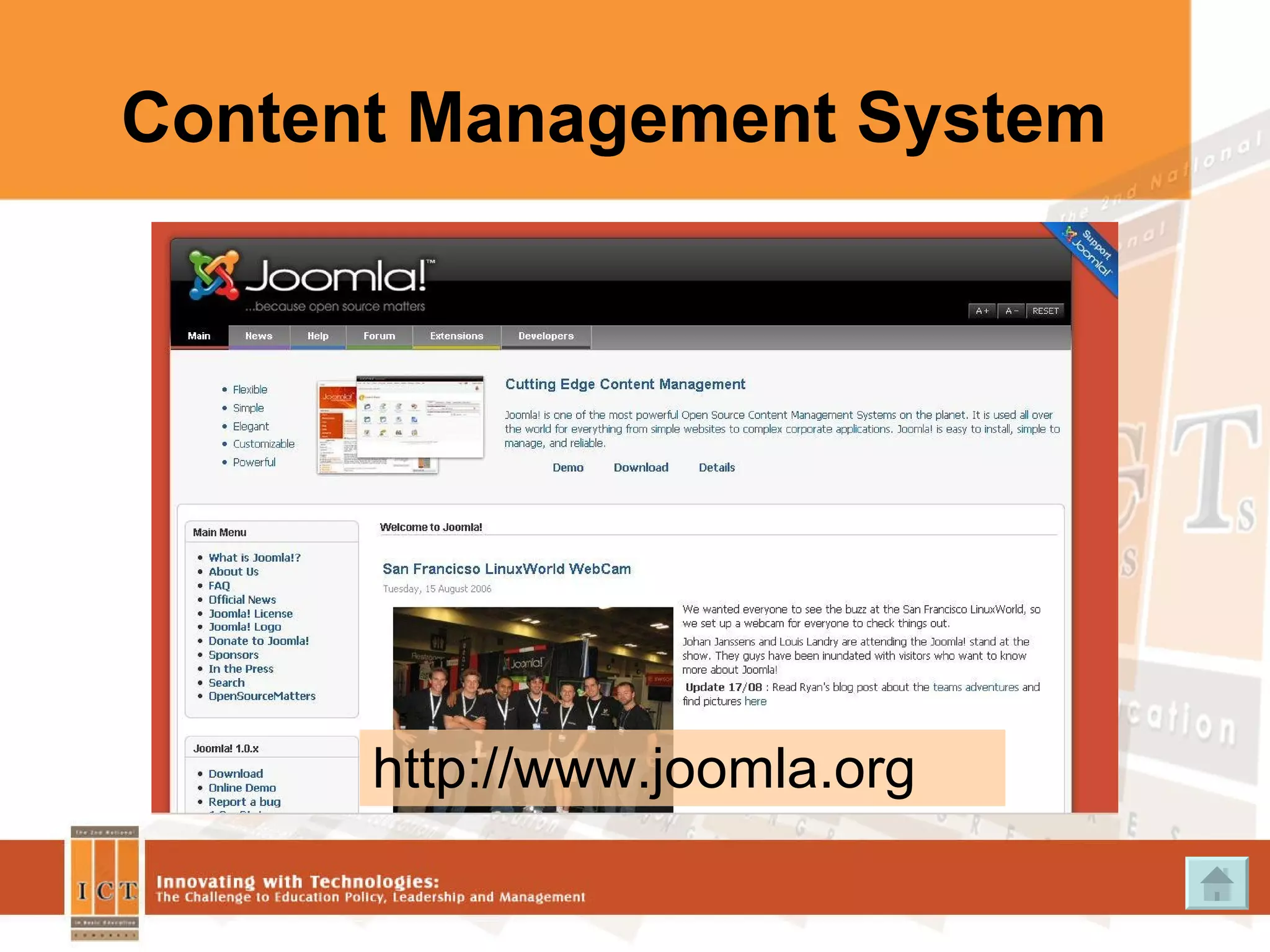Click the Joomla admin screenshot thumbnail

[x=400, y=425]
